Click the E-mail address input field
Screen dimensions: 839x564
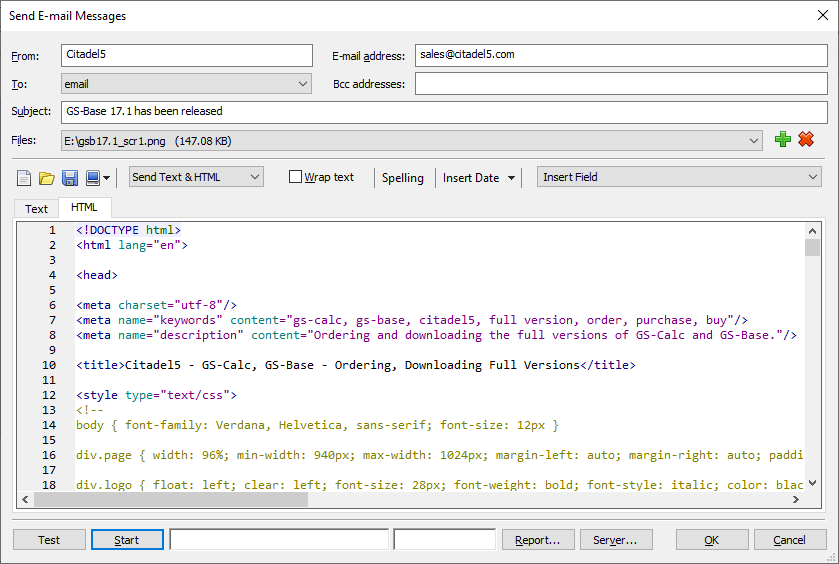tap(621, 55)
